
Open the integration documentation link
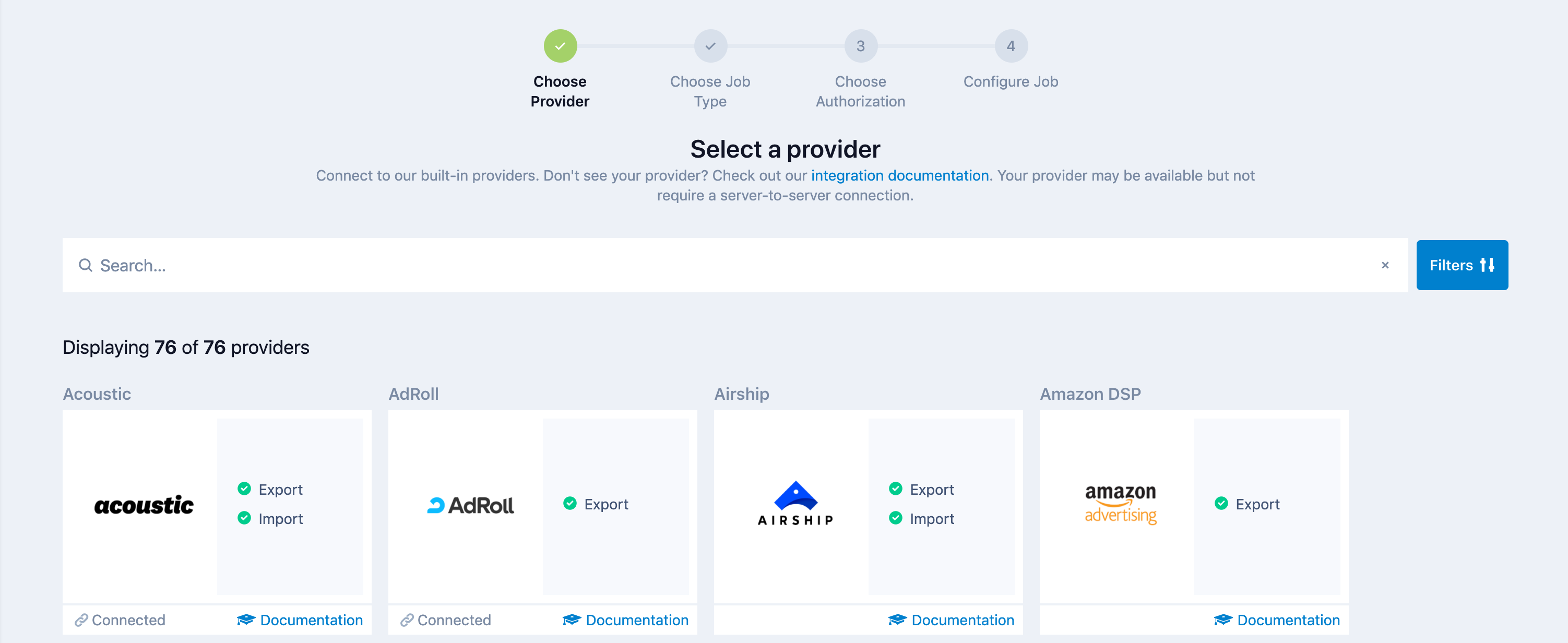(x=900, y=176)
